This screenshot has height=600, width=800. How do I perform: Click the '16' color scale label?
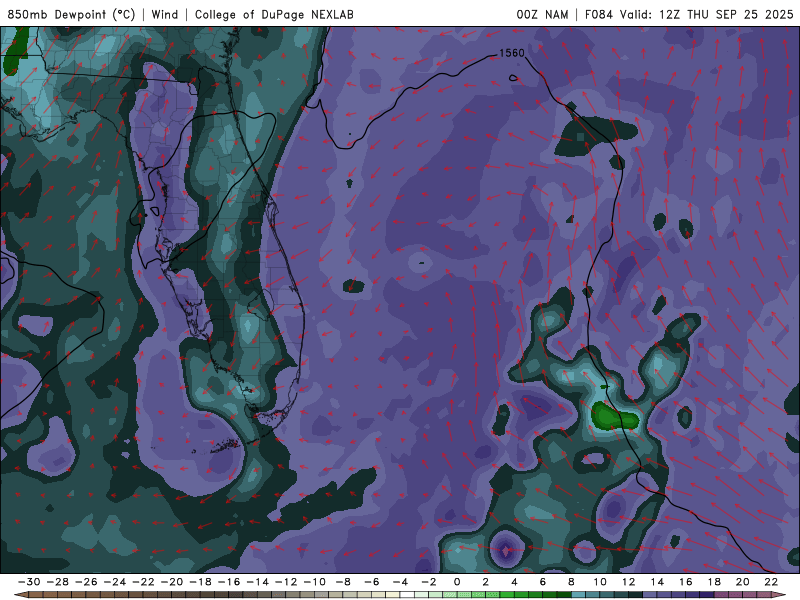(x=686, y=582)
